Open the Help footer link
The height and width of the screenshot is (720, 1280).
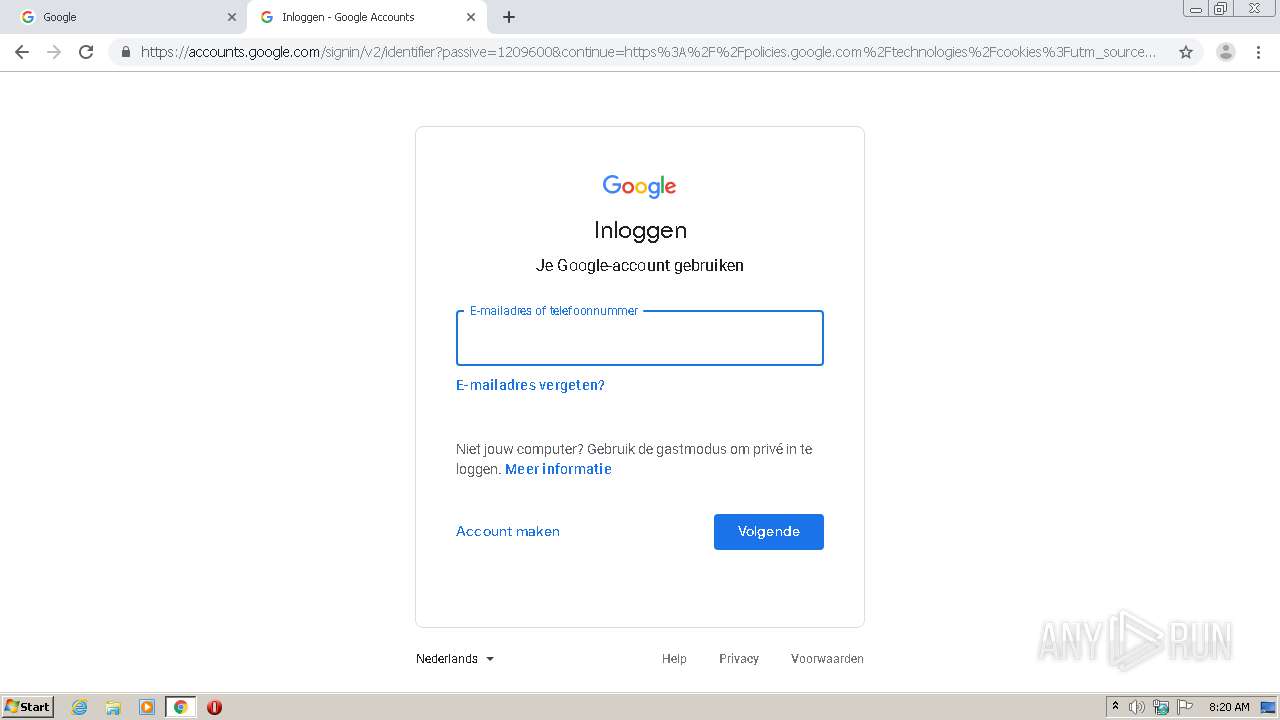[674, 659]
